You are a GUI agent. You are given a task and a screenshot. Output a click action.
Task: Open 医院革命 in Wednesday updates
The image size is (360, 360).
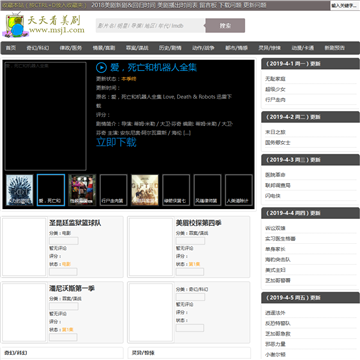click(x=275, y=175)
